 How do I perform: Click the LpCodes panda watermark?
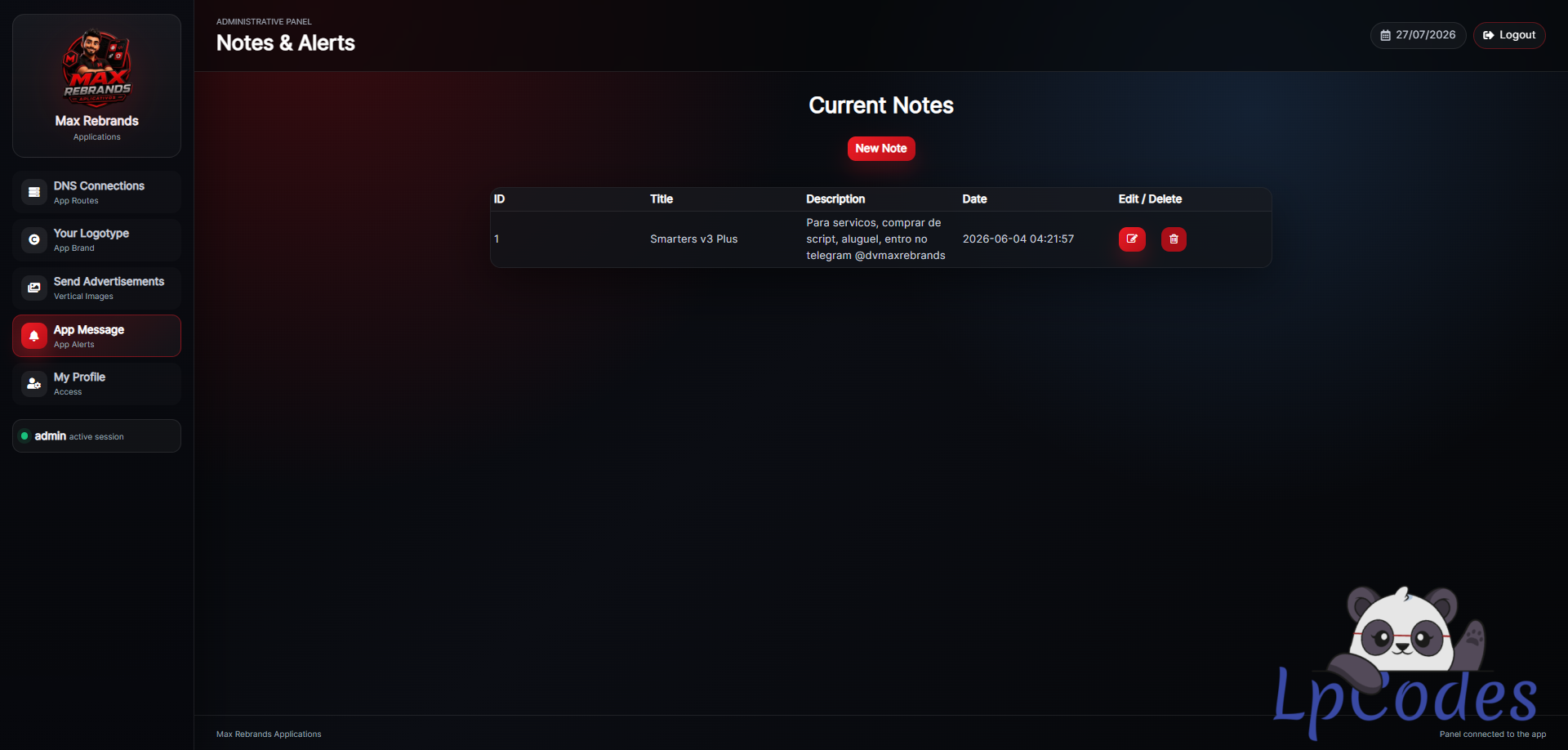(x=1406, y=662)
